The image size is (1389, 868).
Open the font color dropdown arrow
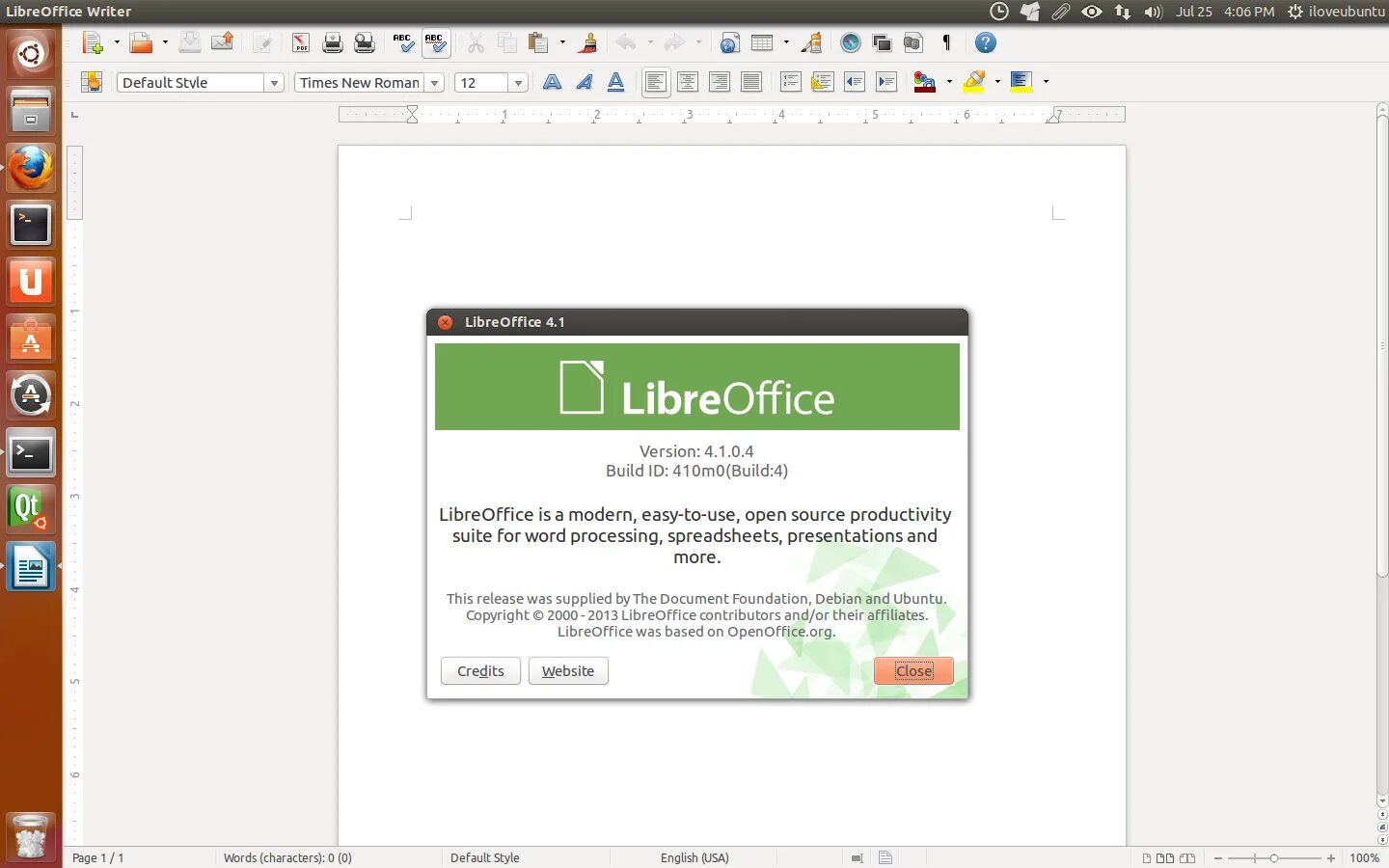[949, 82]
